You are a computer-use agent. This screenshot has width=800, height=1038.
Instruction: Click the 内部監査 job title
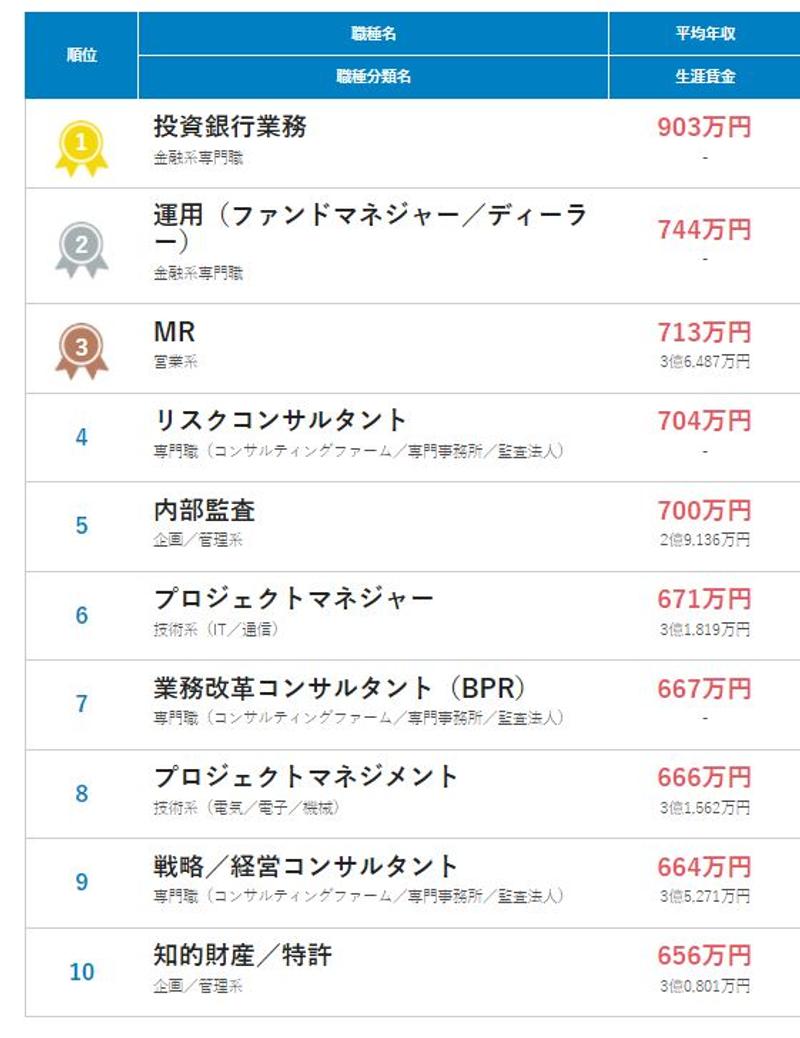(204, 510)
